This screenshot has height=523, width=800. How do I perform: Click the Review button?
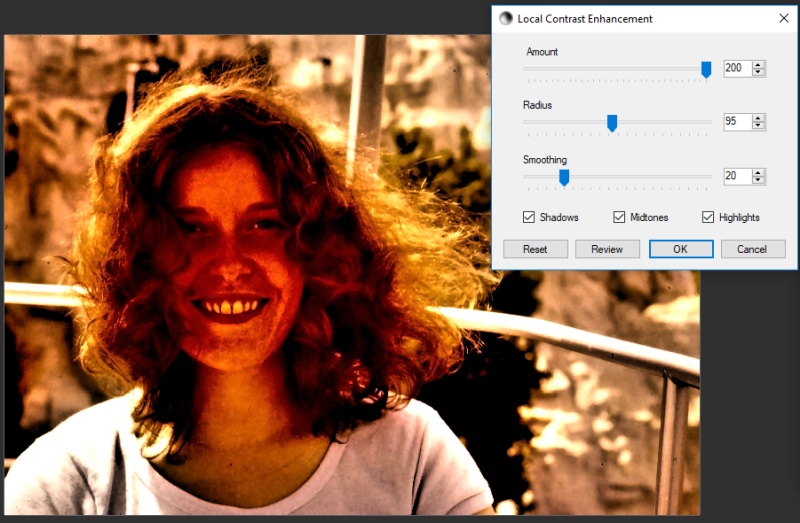(607, 249)
